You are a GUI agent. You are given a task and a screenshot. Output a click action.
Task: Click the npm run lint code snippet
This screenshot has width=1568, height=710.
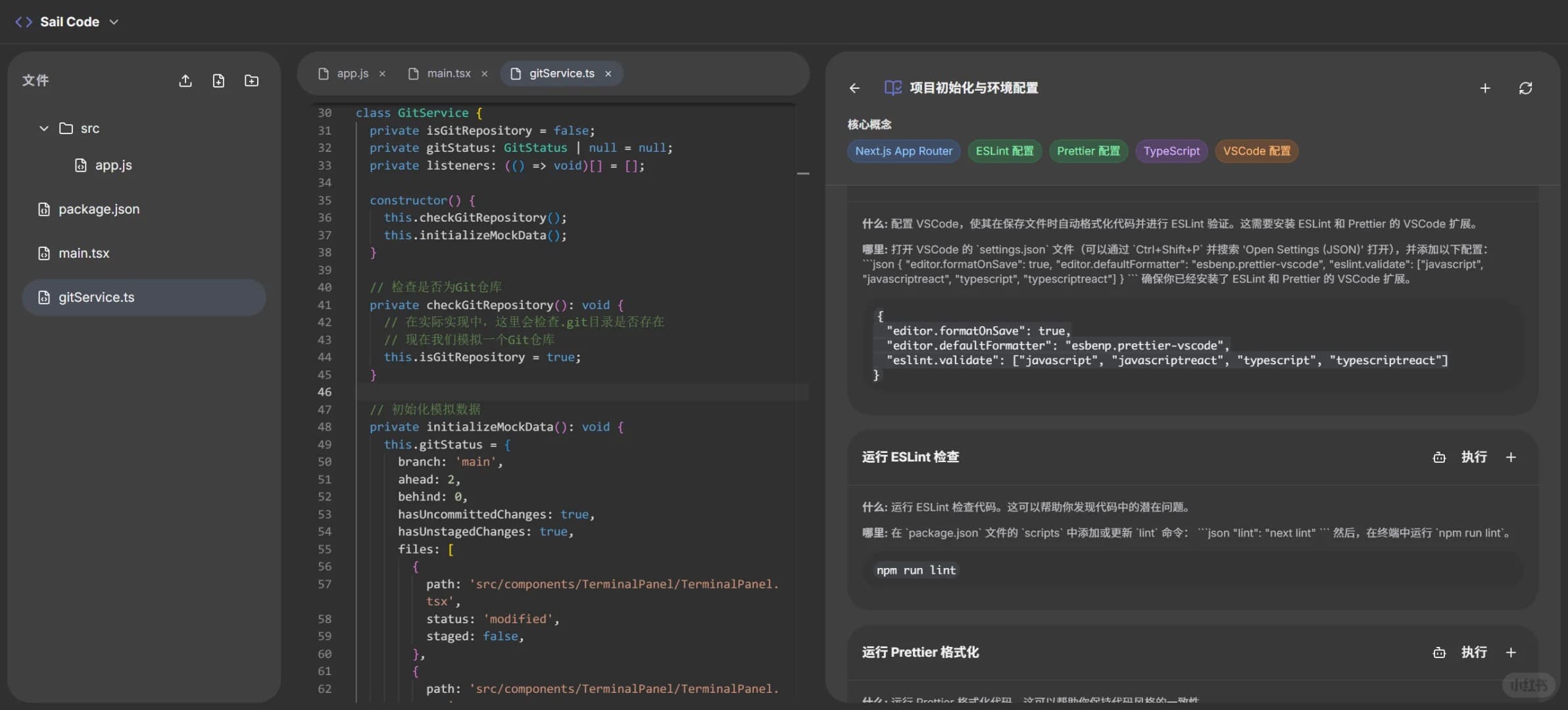click(x=916, y=571)
